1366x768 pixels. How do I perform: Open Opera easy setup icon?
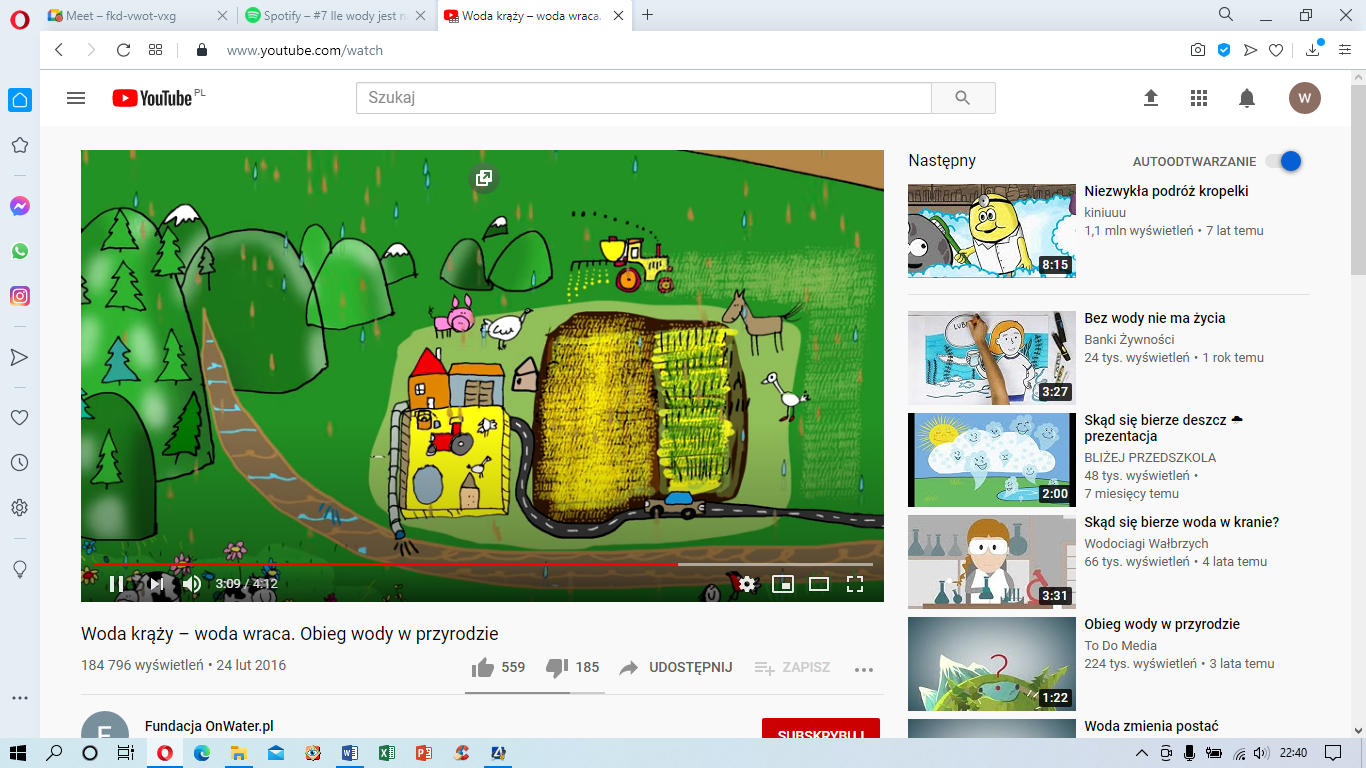click(1345, 50)
